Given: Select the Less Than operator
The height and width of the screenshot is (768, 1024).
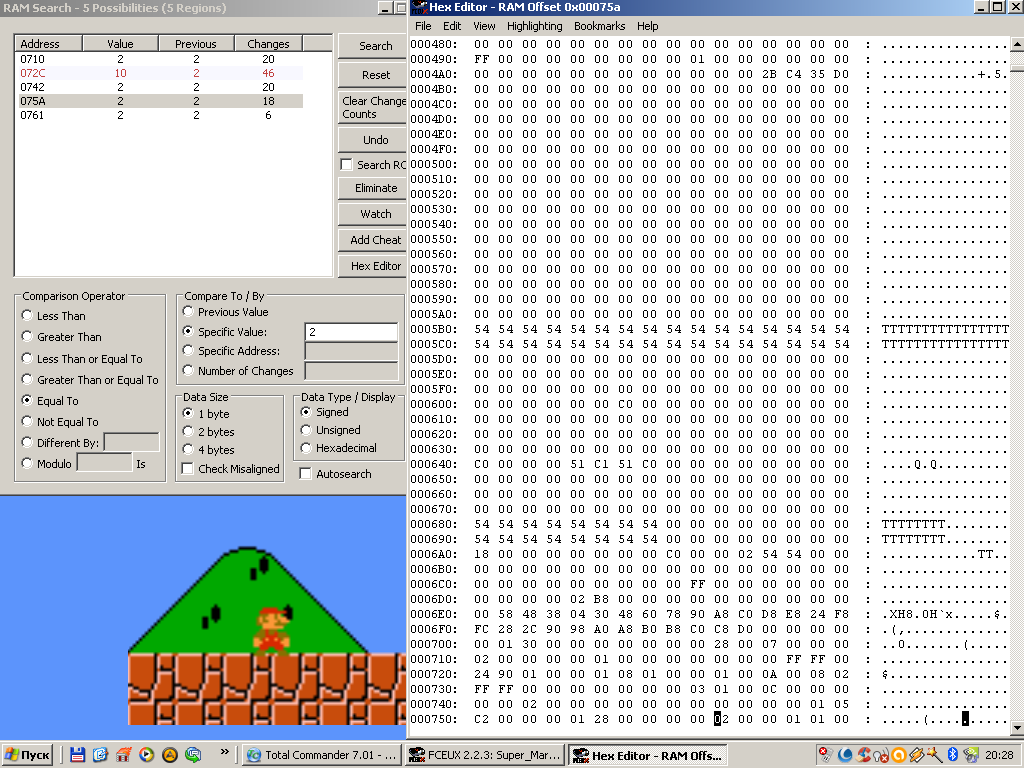Looking at the screenshot, I should click(x=27, y=315).
